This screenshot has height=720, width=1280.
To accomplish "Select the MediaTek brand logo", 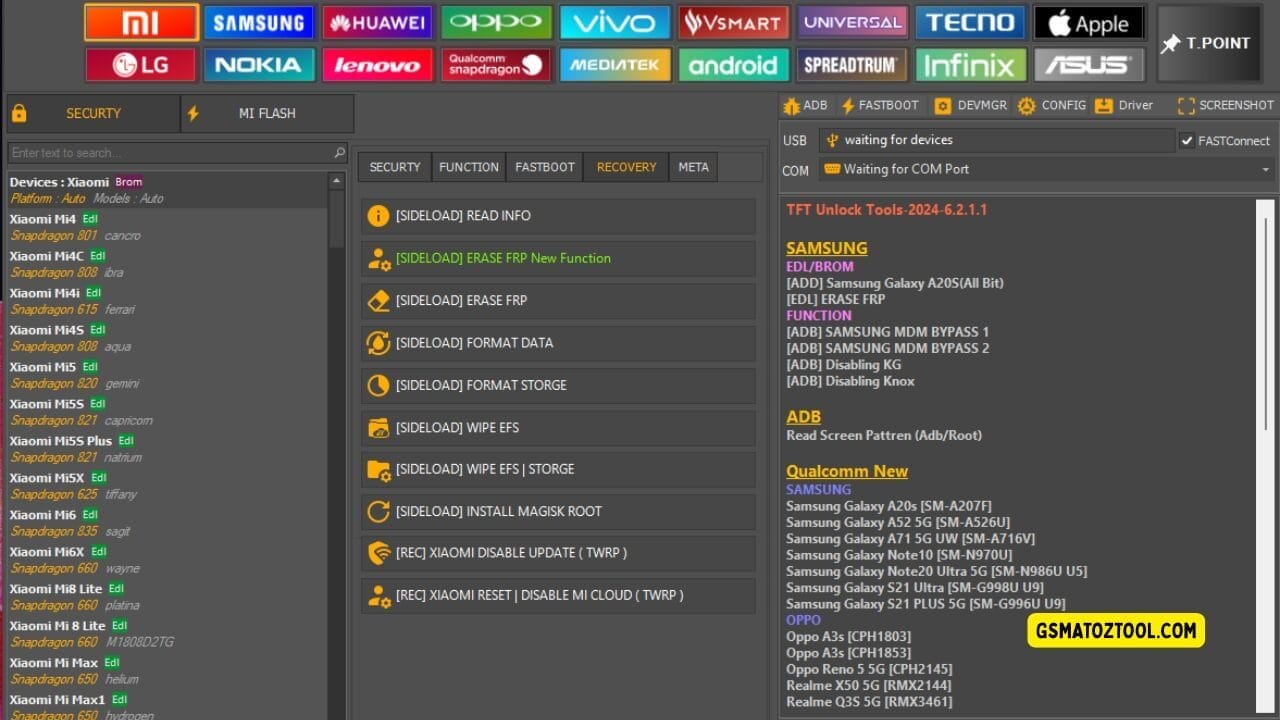I will (x=614, y=64).
